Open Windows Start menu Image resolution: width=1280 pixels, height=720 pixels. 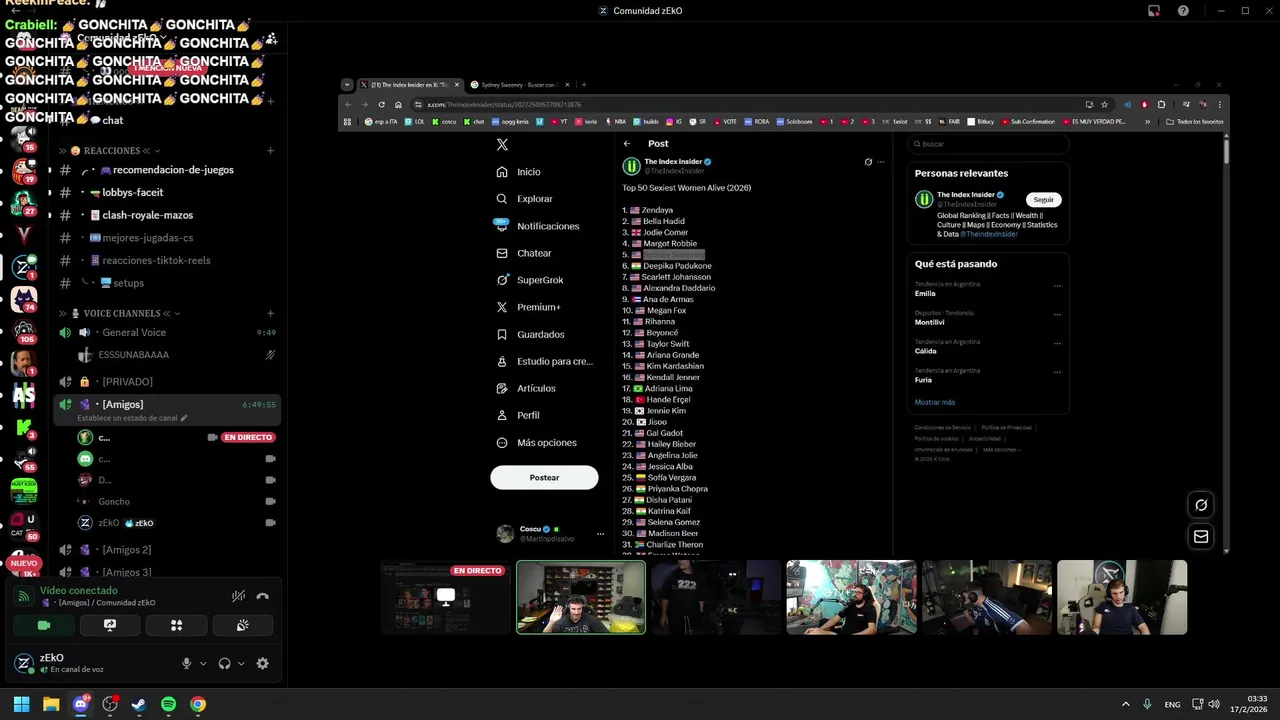[x=21, y=704]
